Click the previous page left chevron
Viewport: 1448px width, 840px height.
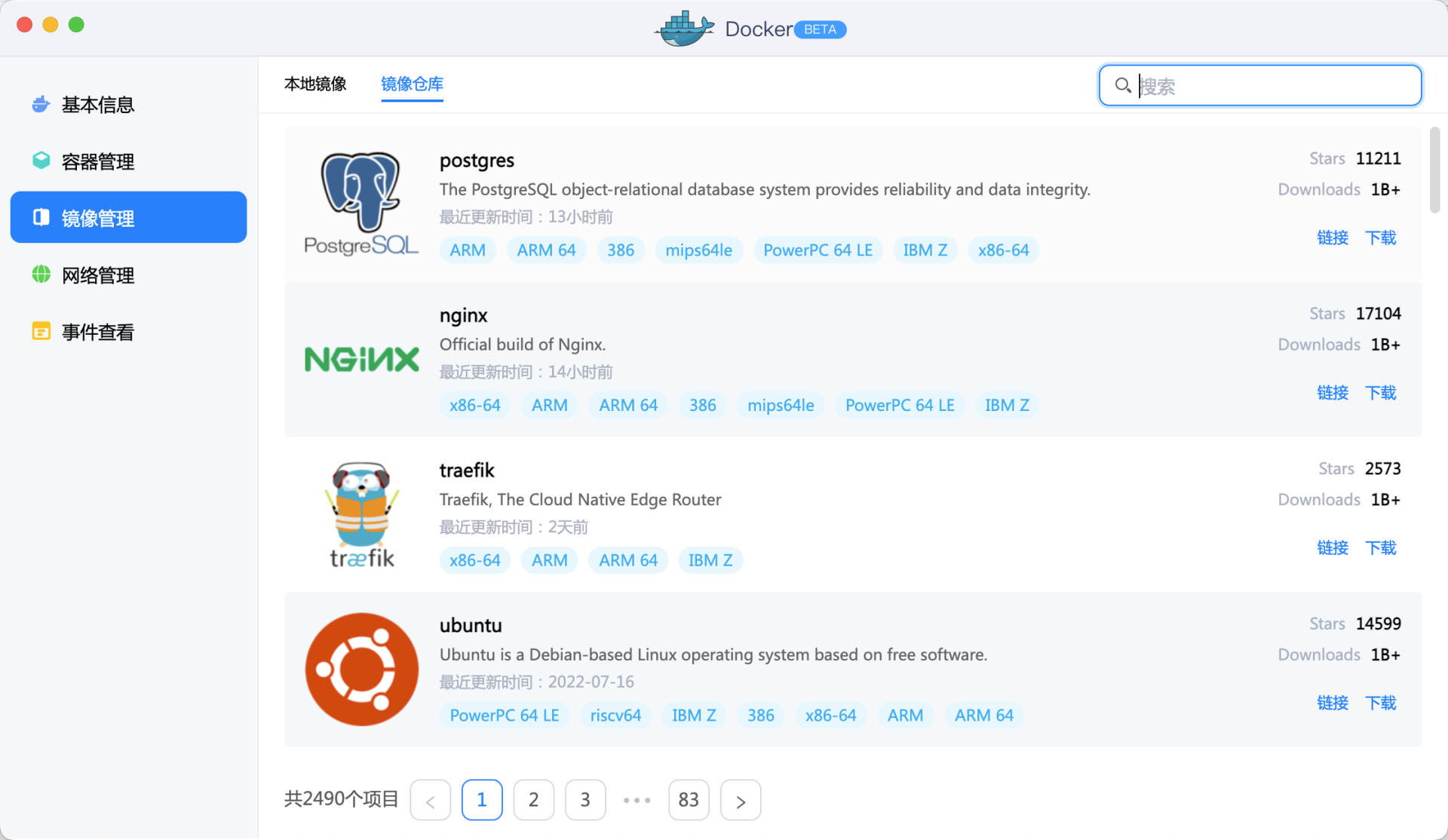(x=430, y=800)
